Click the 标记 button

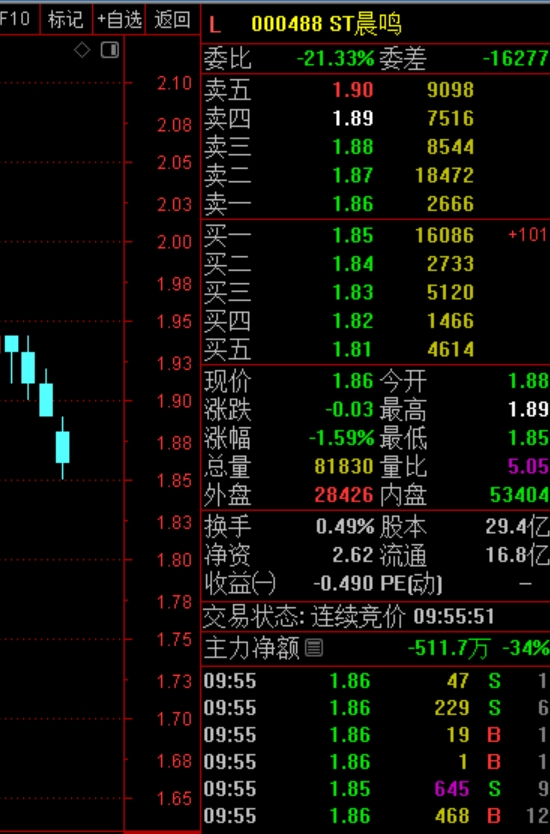[66, 20]
